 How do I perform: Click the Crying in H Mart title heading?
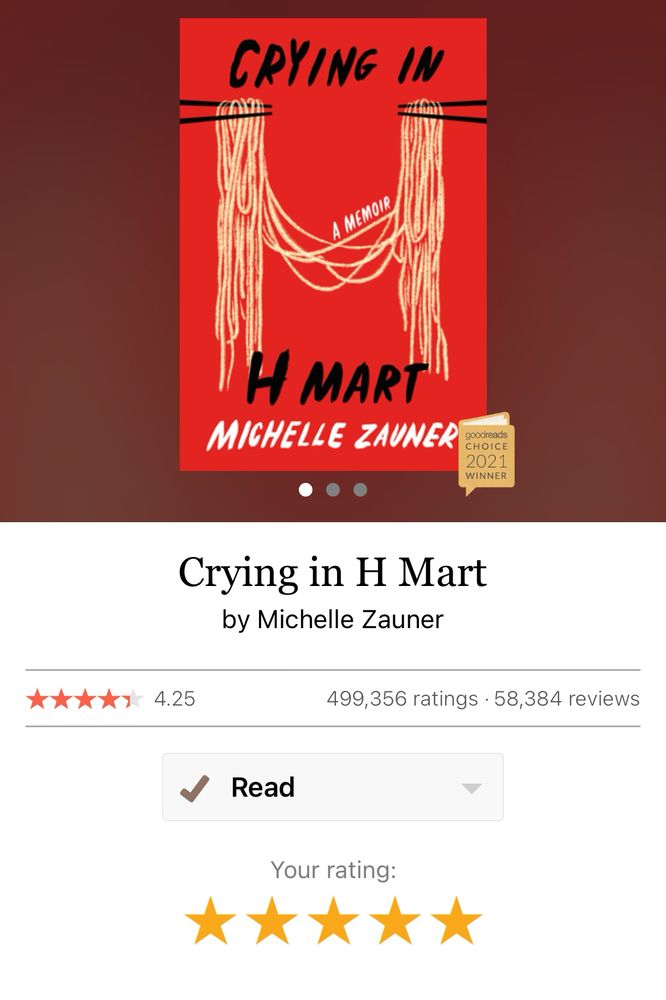333,572
